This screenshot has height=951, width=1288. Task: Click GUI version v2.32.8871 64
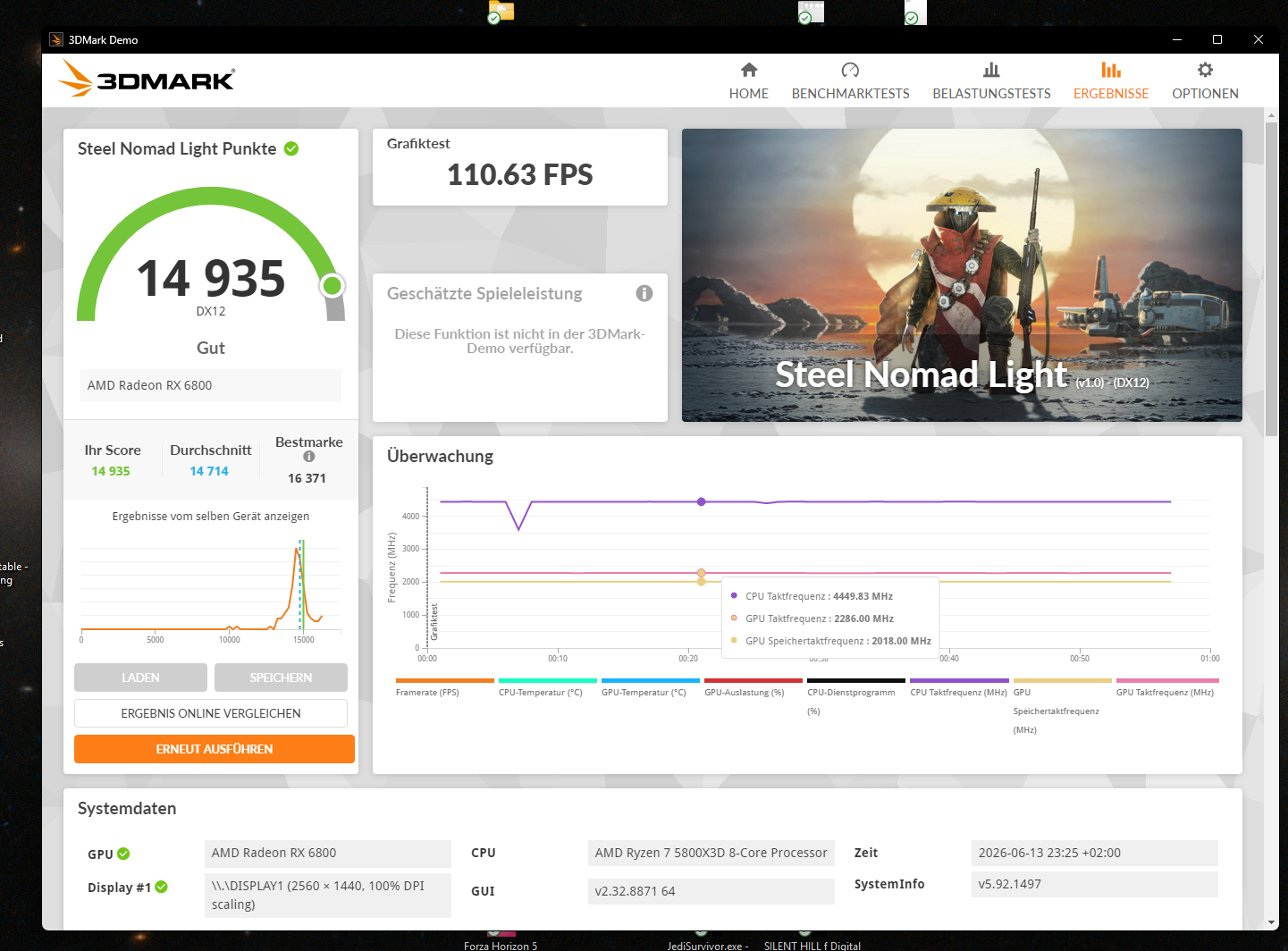pyautogui.click(x=711, y=891)
